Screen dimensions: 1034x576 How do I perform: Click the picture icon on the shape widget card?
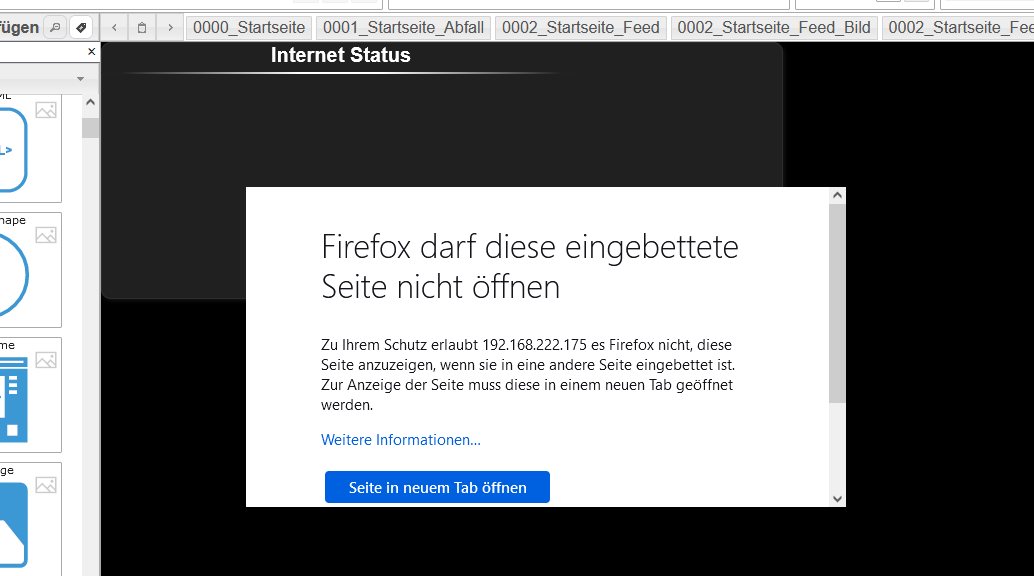point(46,235)
